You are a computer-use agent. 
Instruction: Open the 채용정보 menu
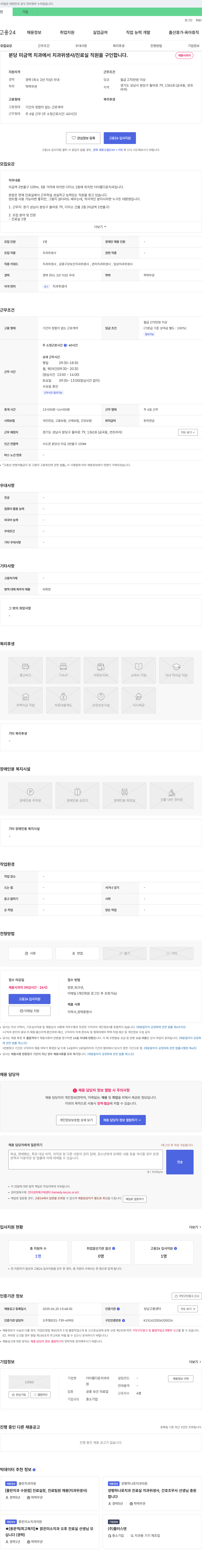tap(34, 32)
